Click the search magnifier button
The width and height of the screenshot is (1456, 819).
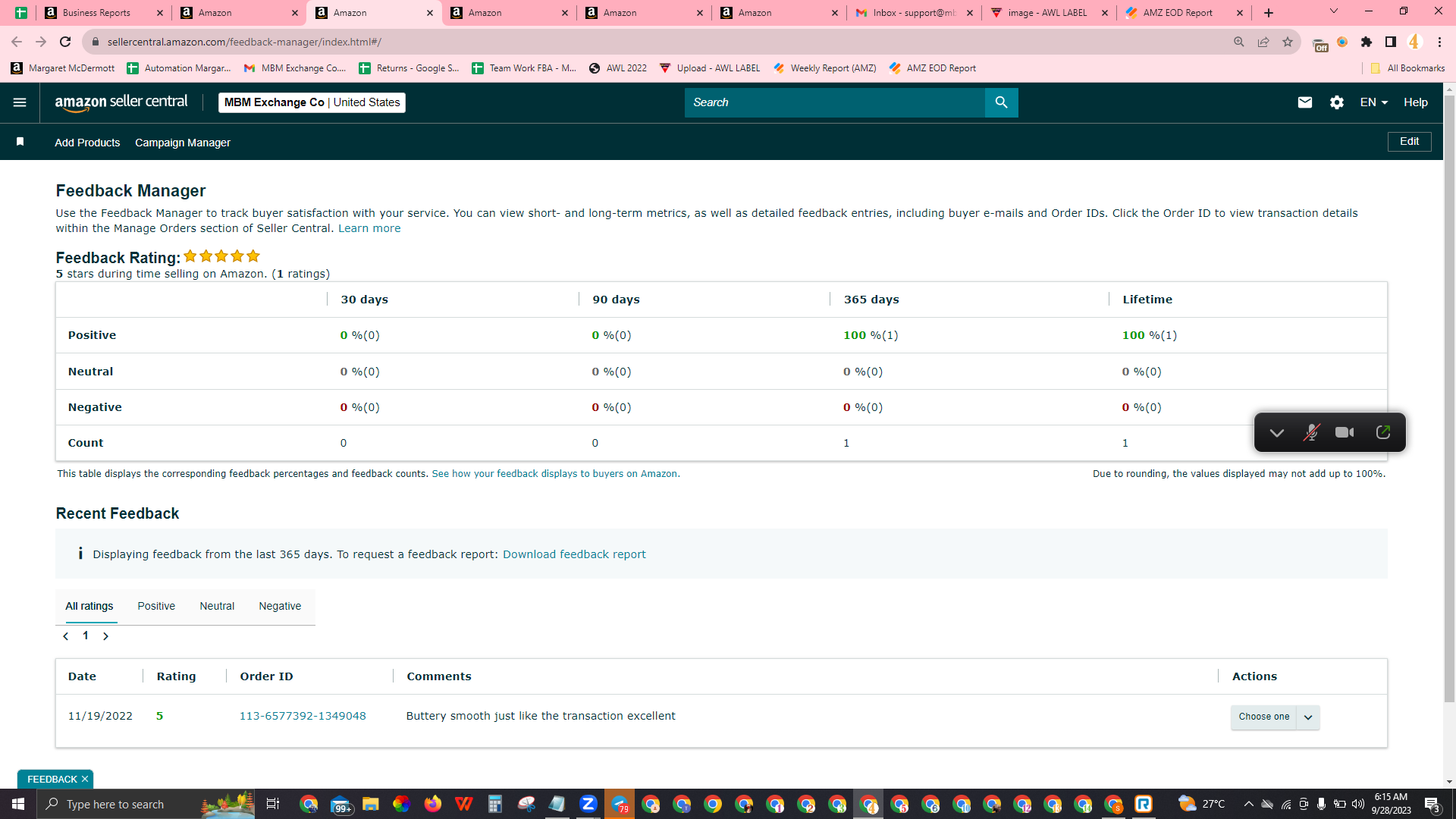pyautogui.click(x=1001, y=102)
